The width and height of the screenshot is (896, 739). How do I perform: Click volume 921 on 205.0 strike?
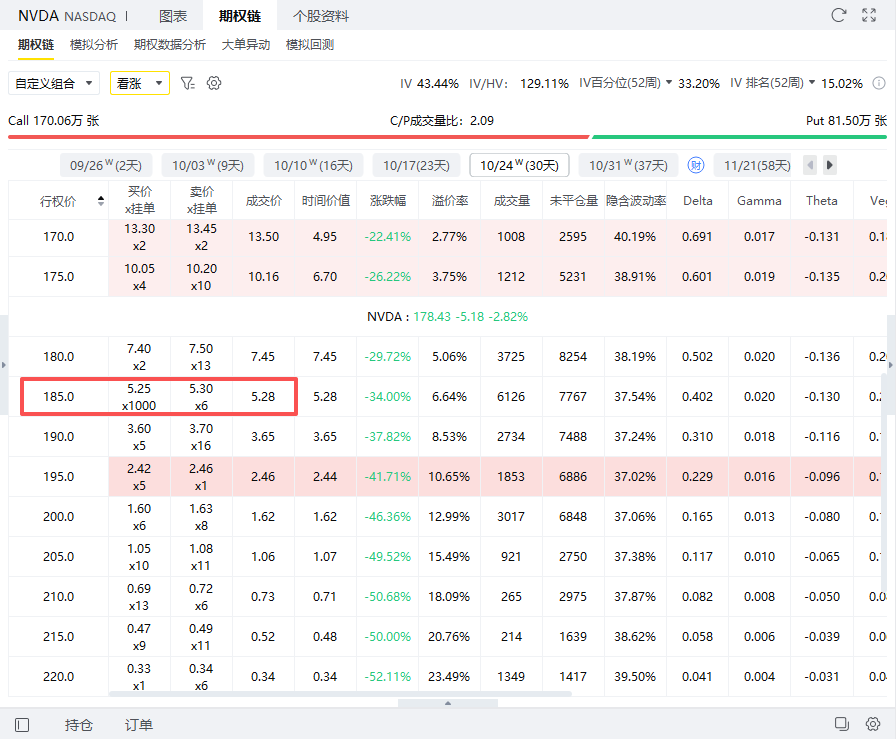[x=511, y=557]
